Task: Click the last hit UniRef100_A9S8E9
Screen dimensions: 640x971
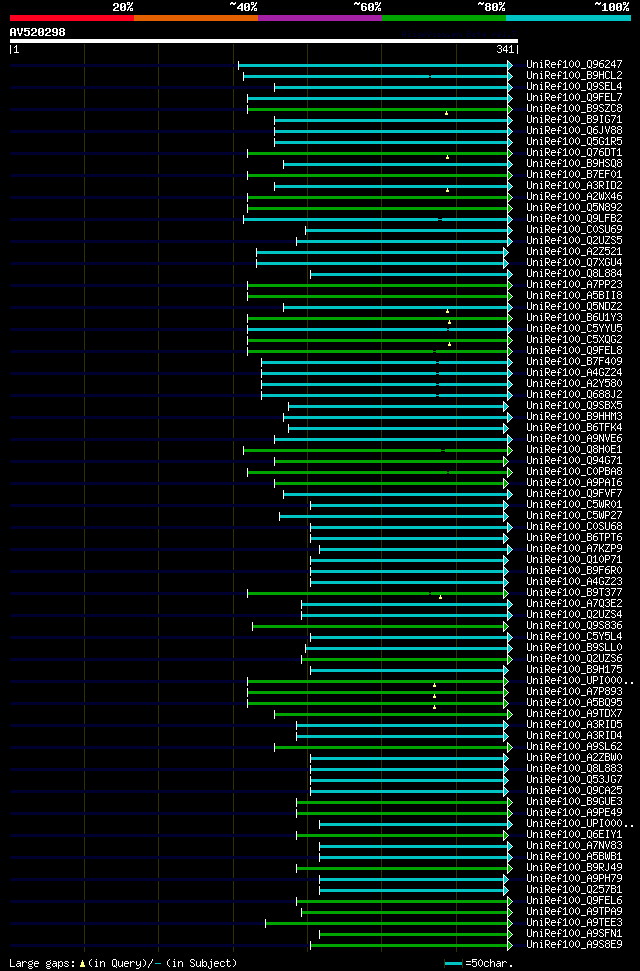Action: click(574, 945)
